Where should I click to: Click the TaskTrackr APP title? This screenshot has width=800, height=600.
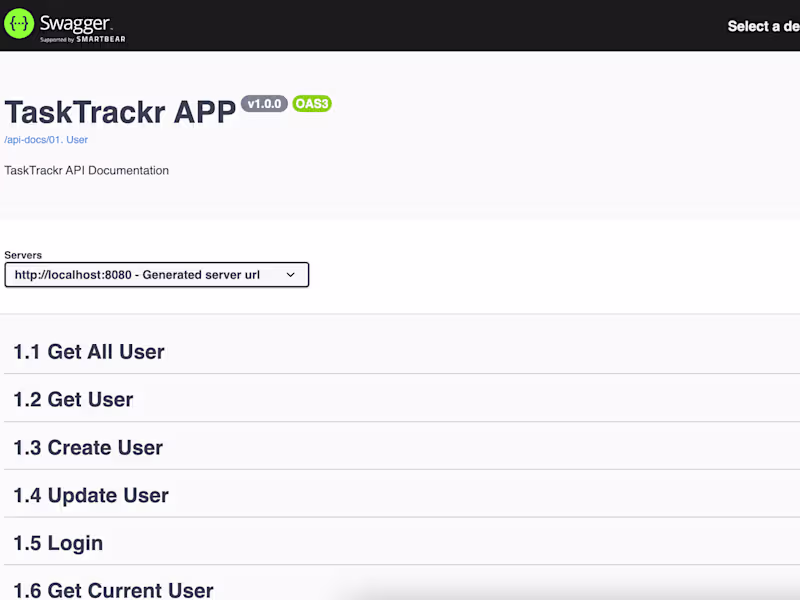coord(120,112)
